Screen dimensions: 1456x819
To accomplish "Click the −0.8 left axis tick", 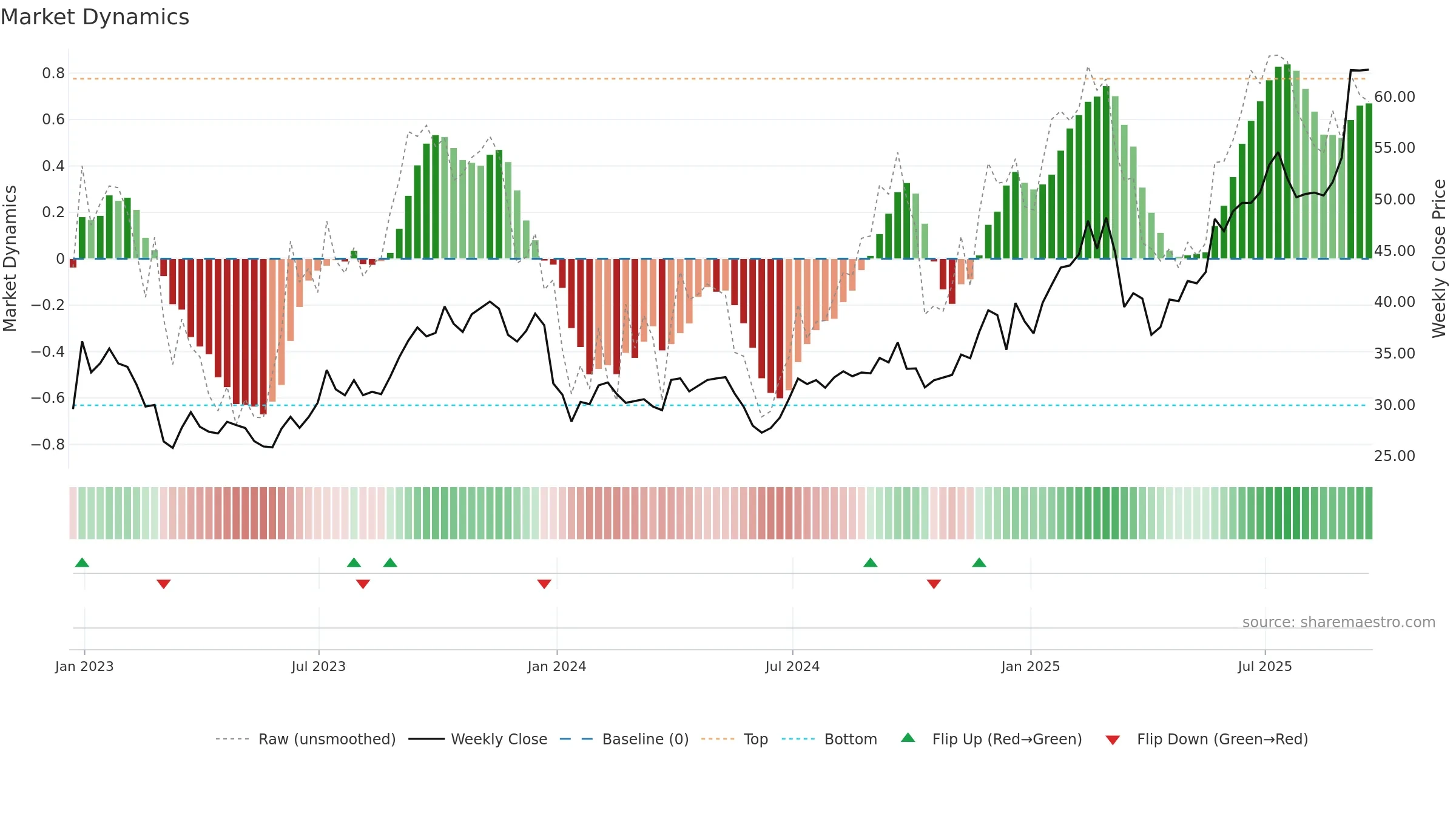I will [48, 444].
